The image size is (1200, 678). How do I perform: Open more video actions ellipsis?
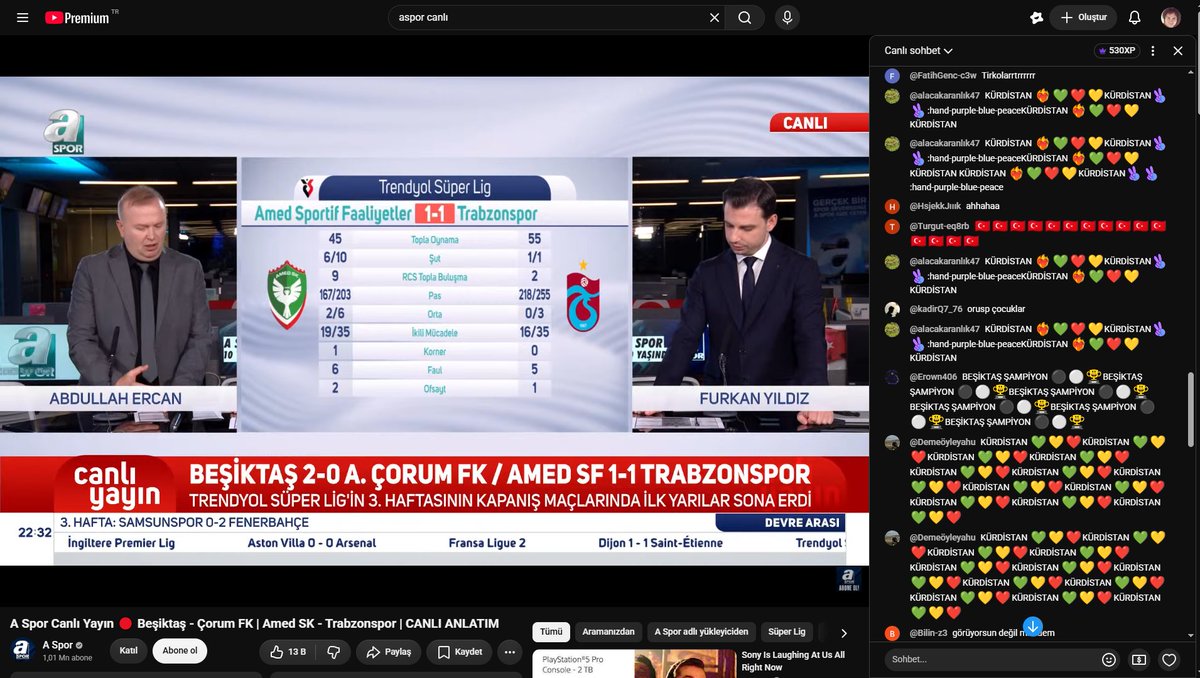(511, 652)
